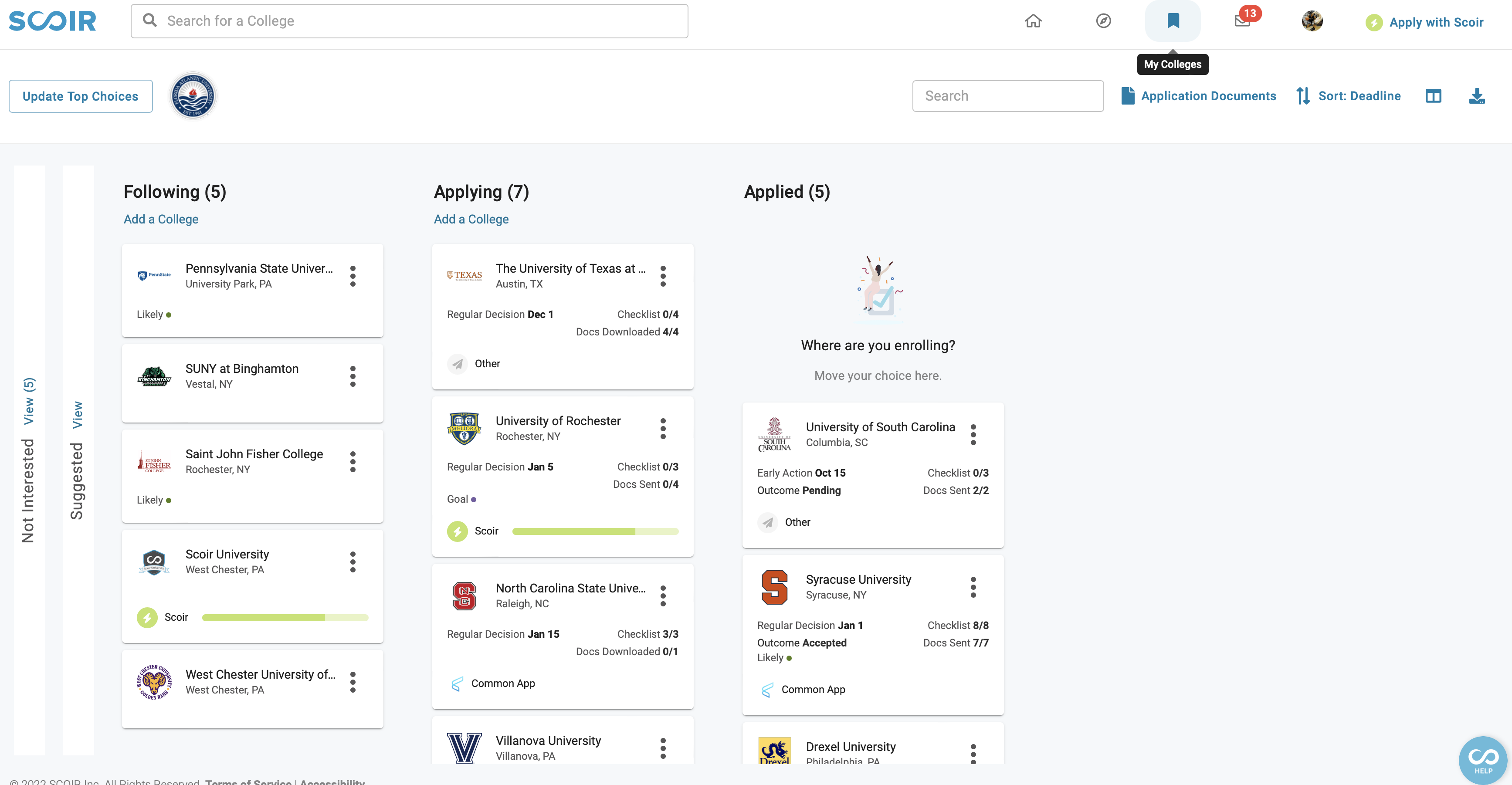Open the University of Rochester card title
This screenshot has width=1512, height=785.
click(x=558, y=421)
